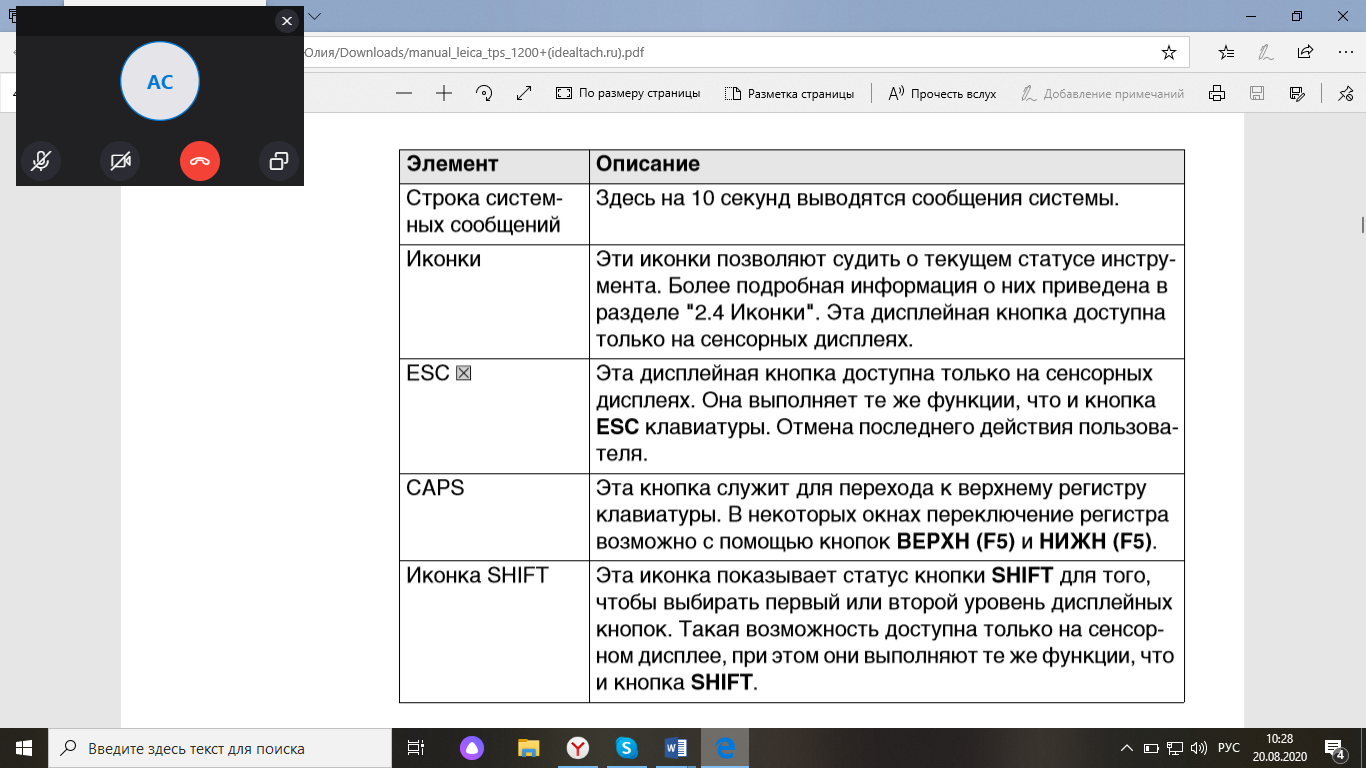End the Skype call with red button
Viewport: 1366px width, 768px height.
(200, 161)
